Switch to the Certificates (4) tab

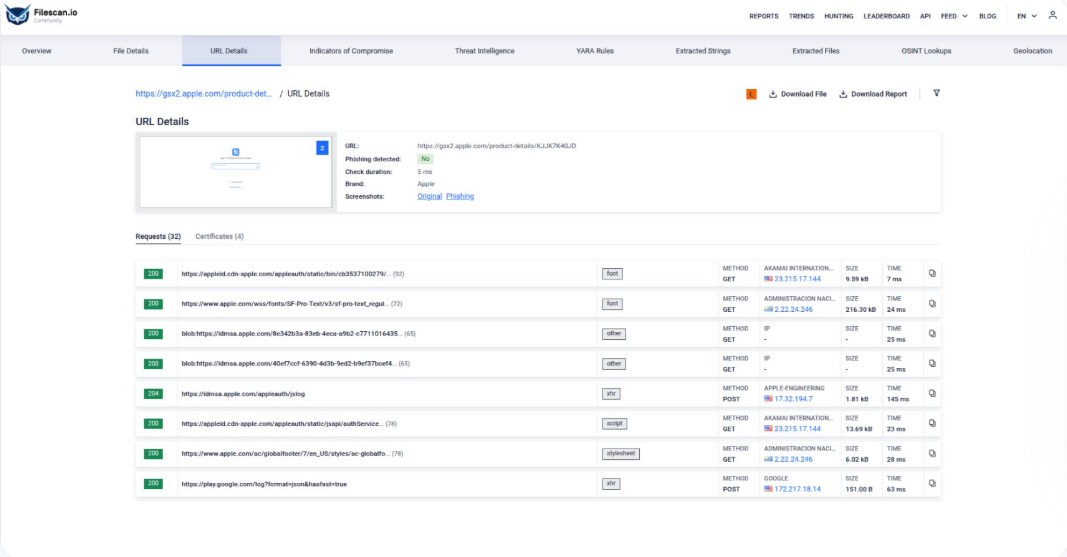[x=219, y=237]
